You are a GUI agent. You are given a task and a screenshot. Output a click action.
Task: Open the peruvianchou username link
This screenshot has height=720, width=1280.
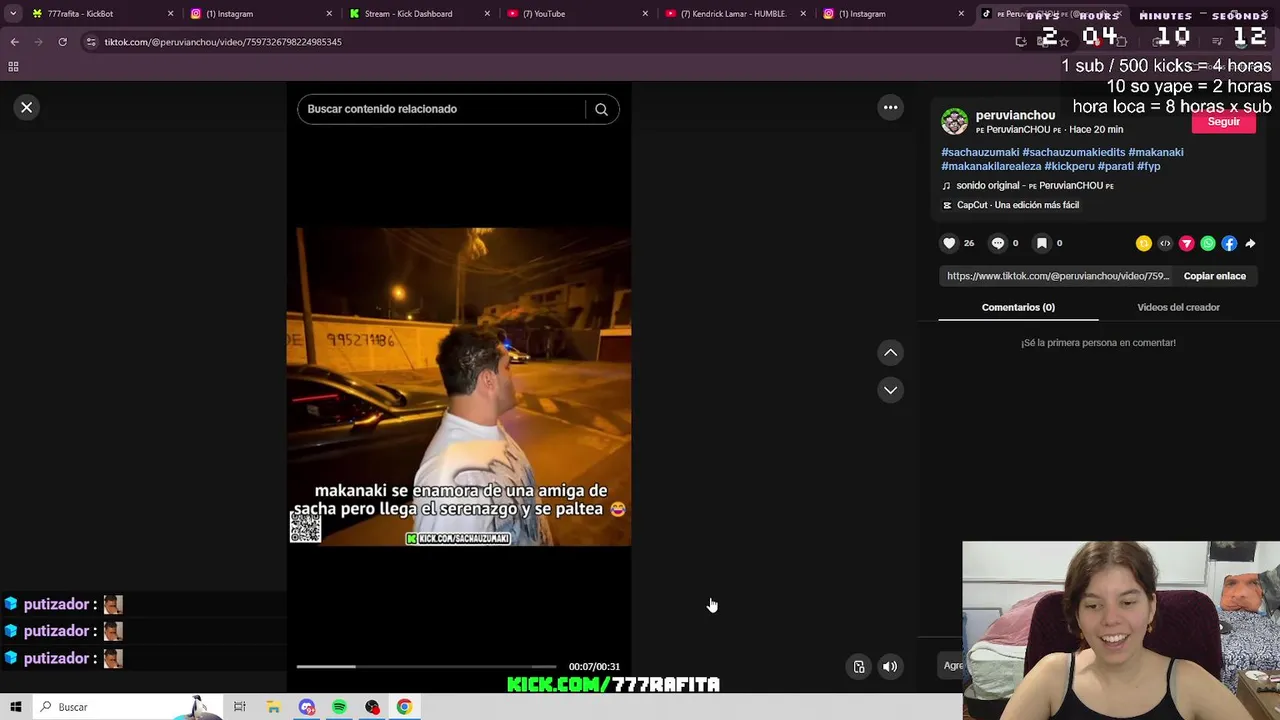click(x=1015, y=115)
